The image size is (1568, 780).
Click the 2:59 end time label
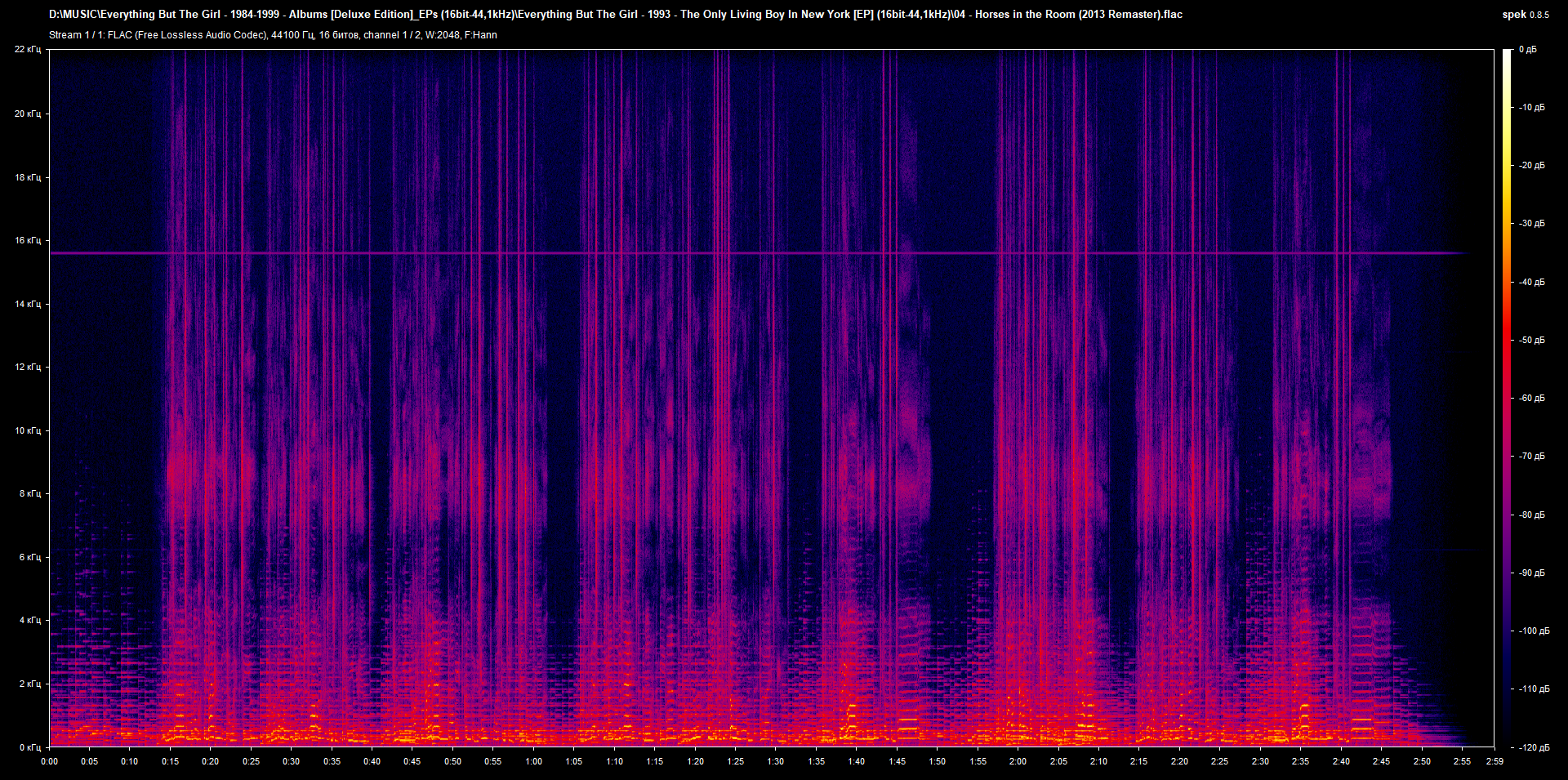1494,761
